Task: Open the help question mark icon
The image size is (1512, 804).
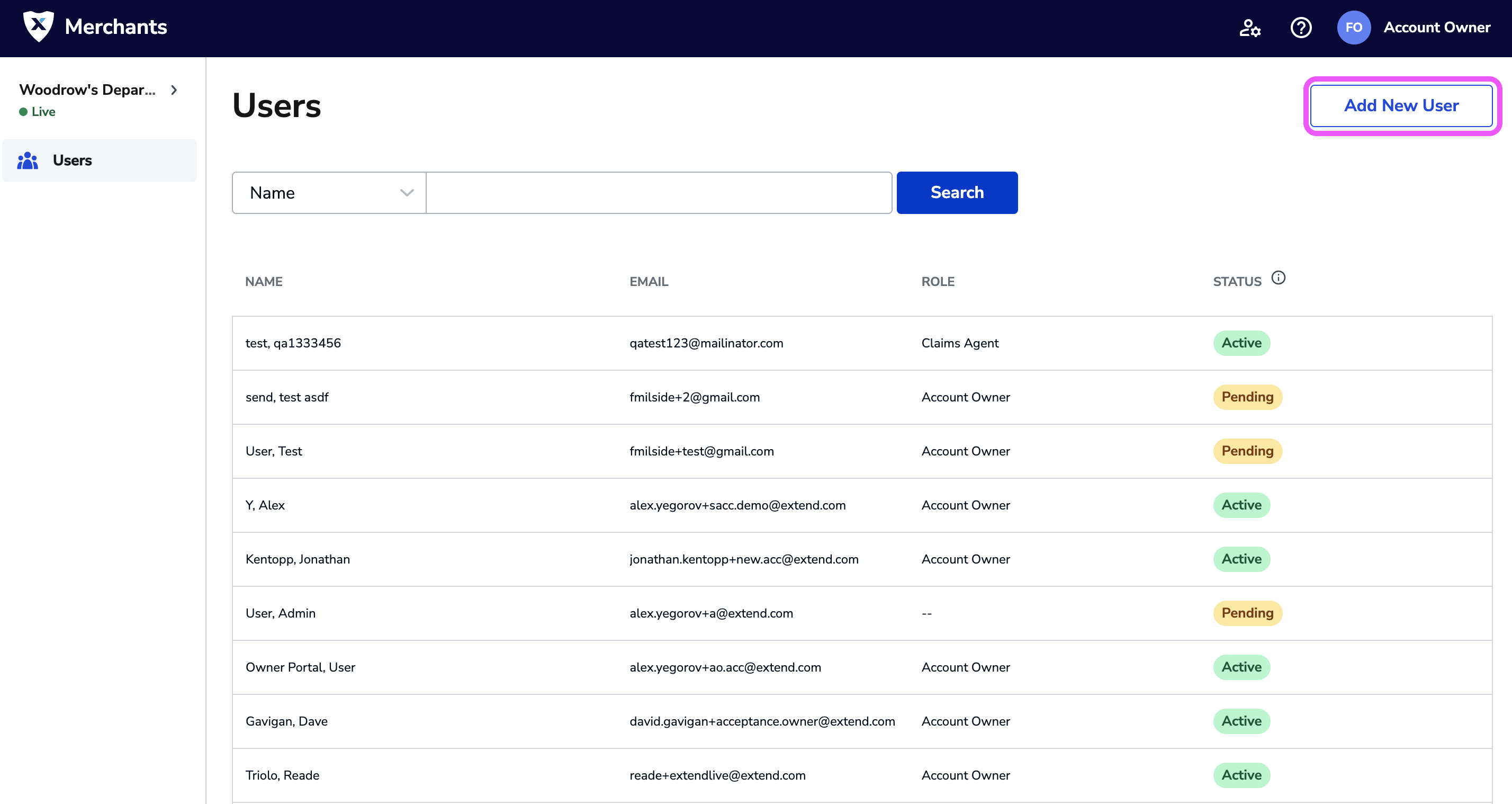Action: [1301, 28]
